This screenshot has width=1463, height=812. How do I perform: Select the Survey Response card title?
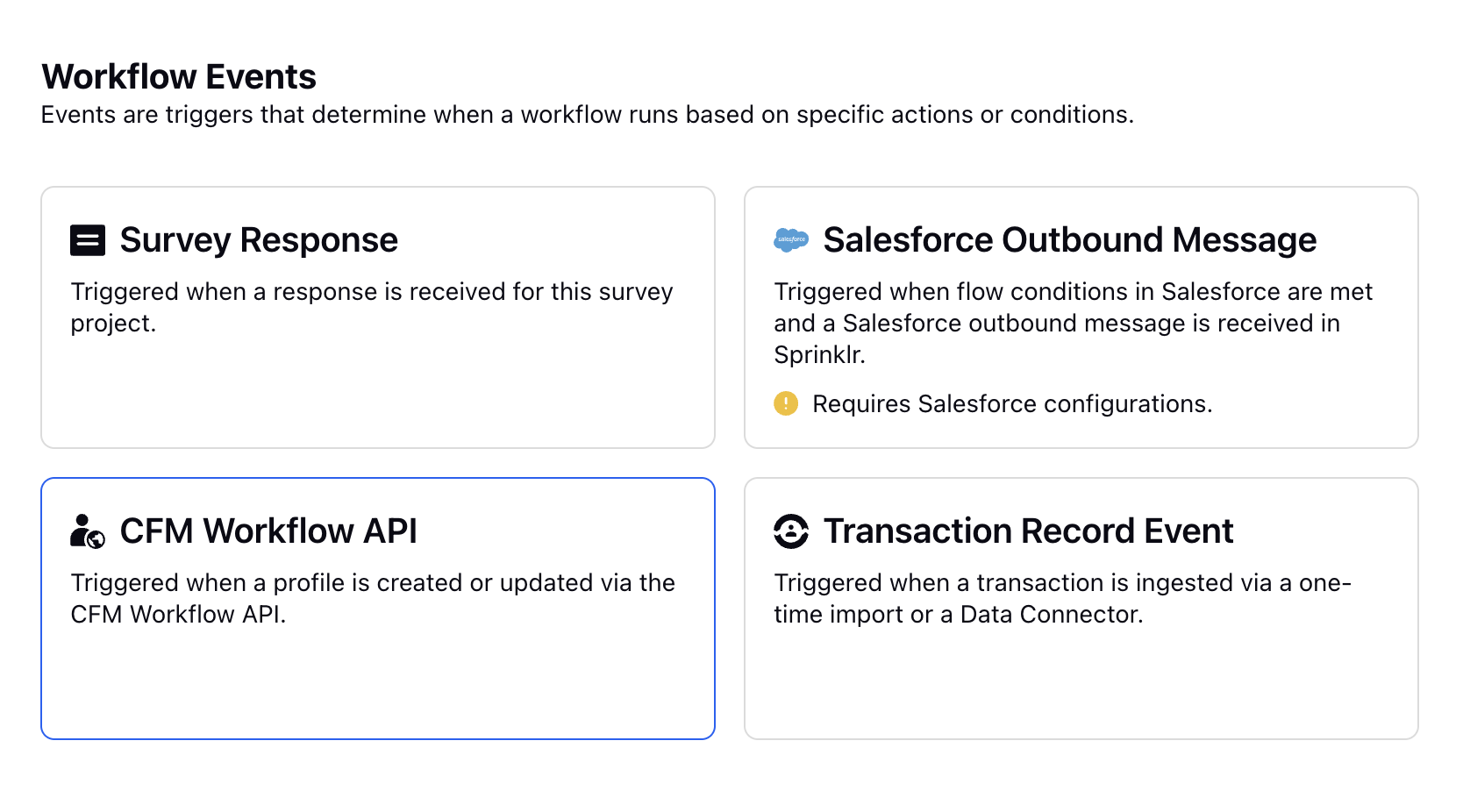pyautogui.click(x=259, y=240)
